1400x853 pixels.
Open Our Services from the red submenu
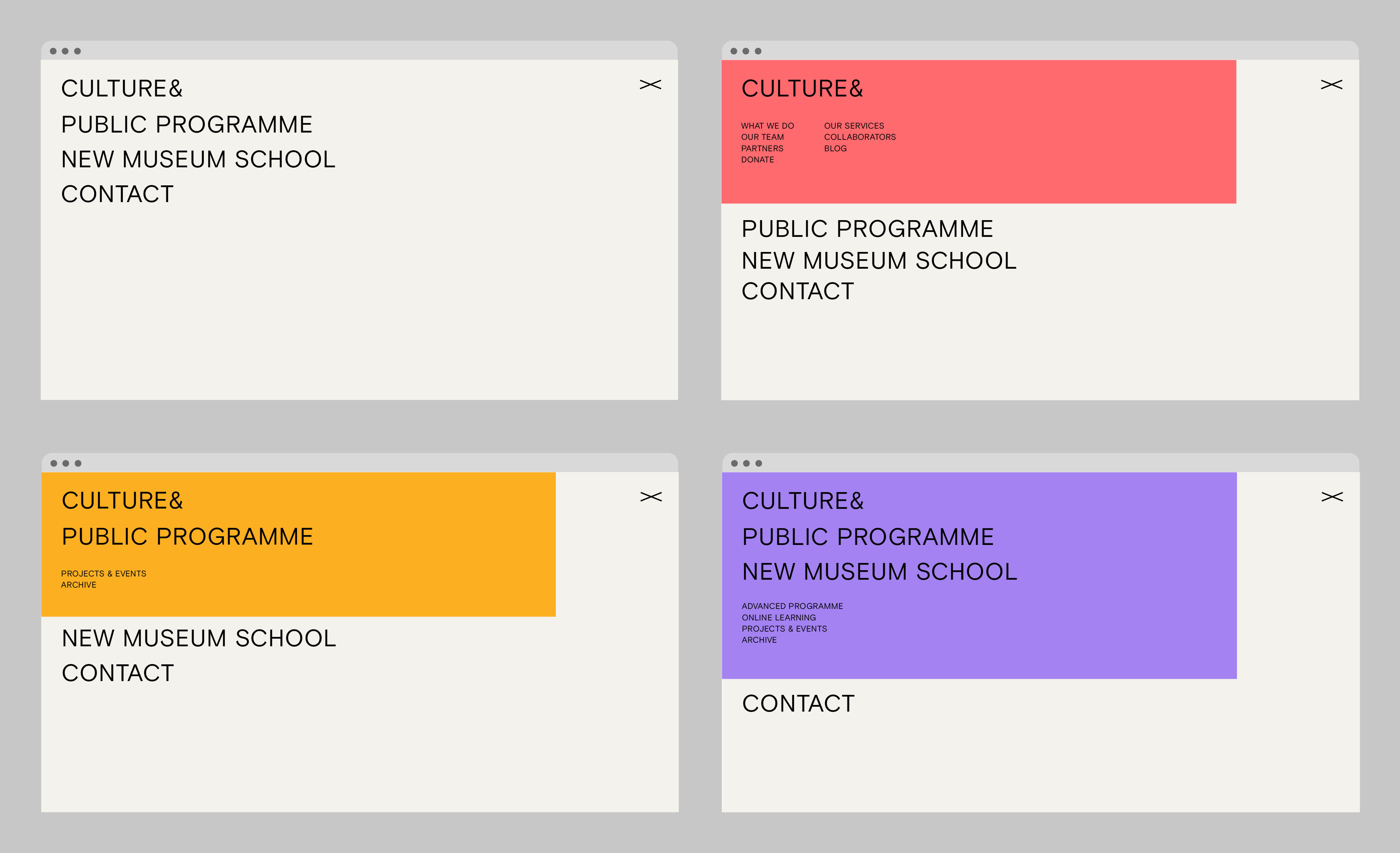click(x=853, y=126)
